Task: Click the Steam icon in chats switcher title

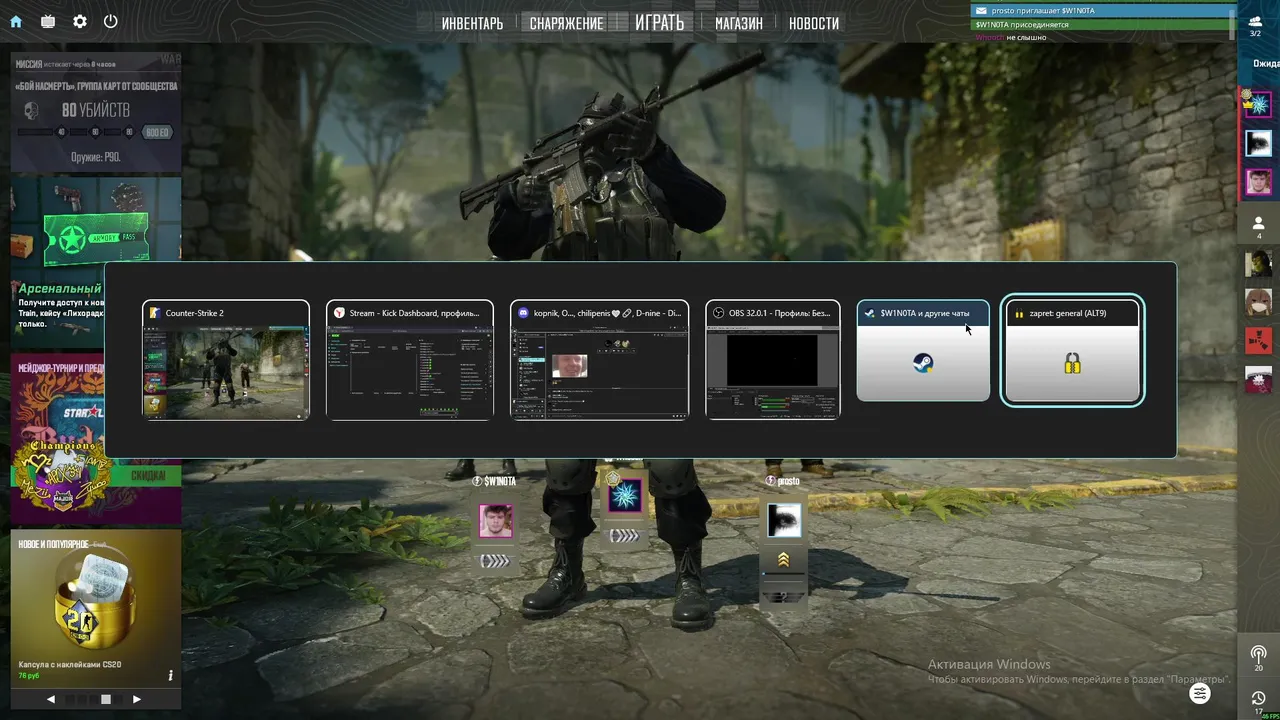Action: (870, 313)
